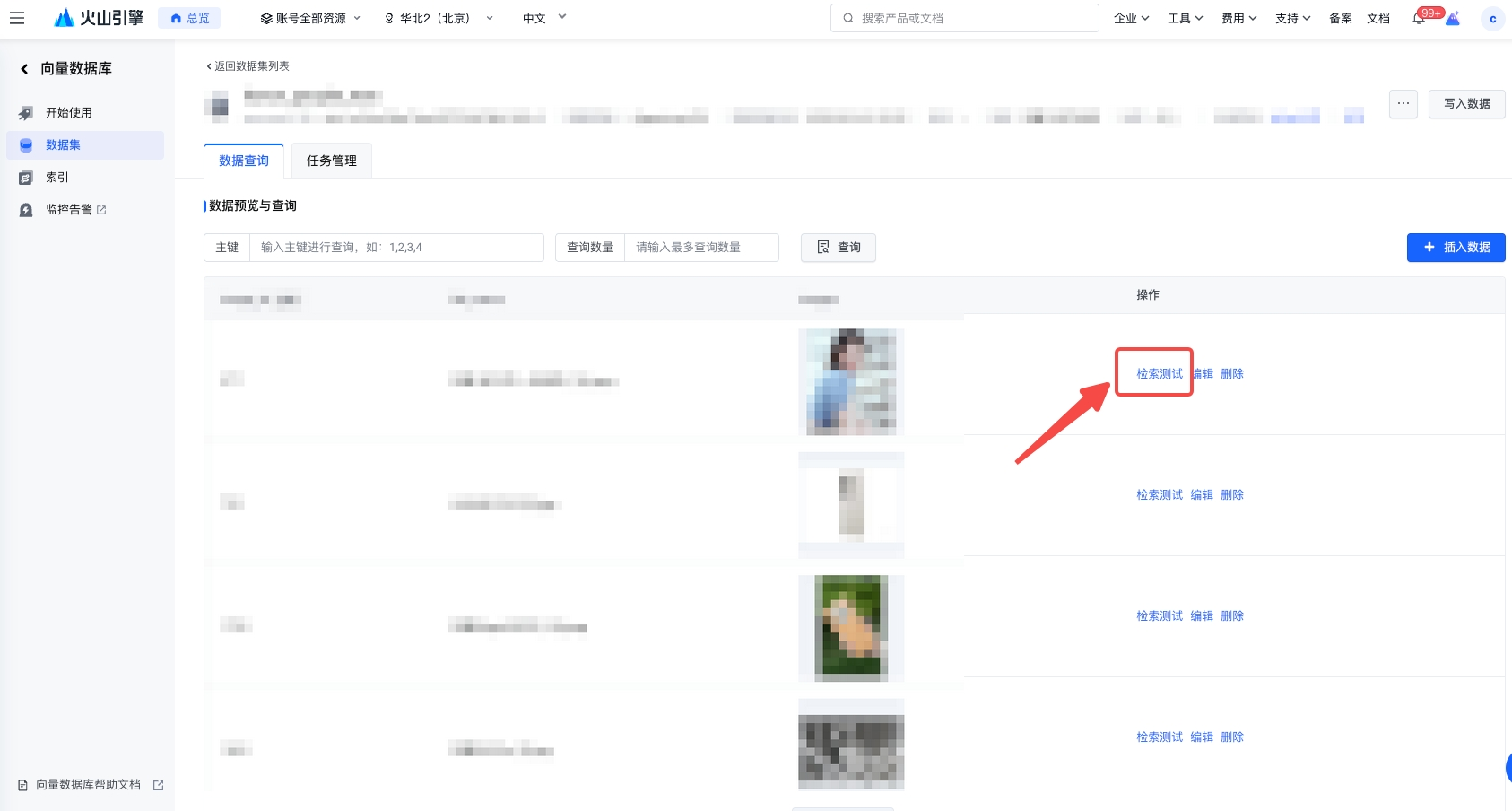Click the 数据预览与查询 section heading

pos(253,206)
